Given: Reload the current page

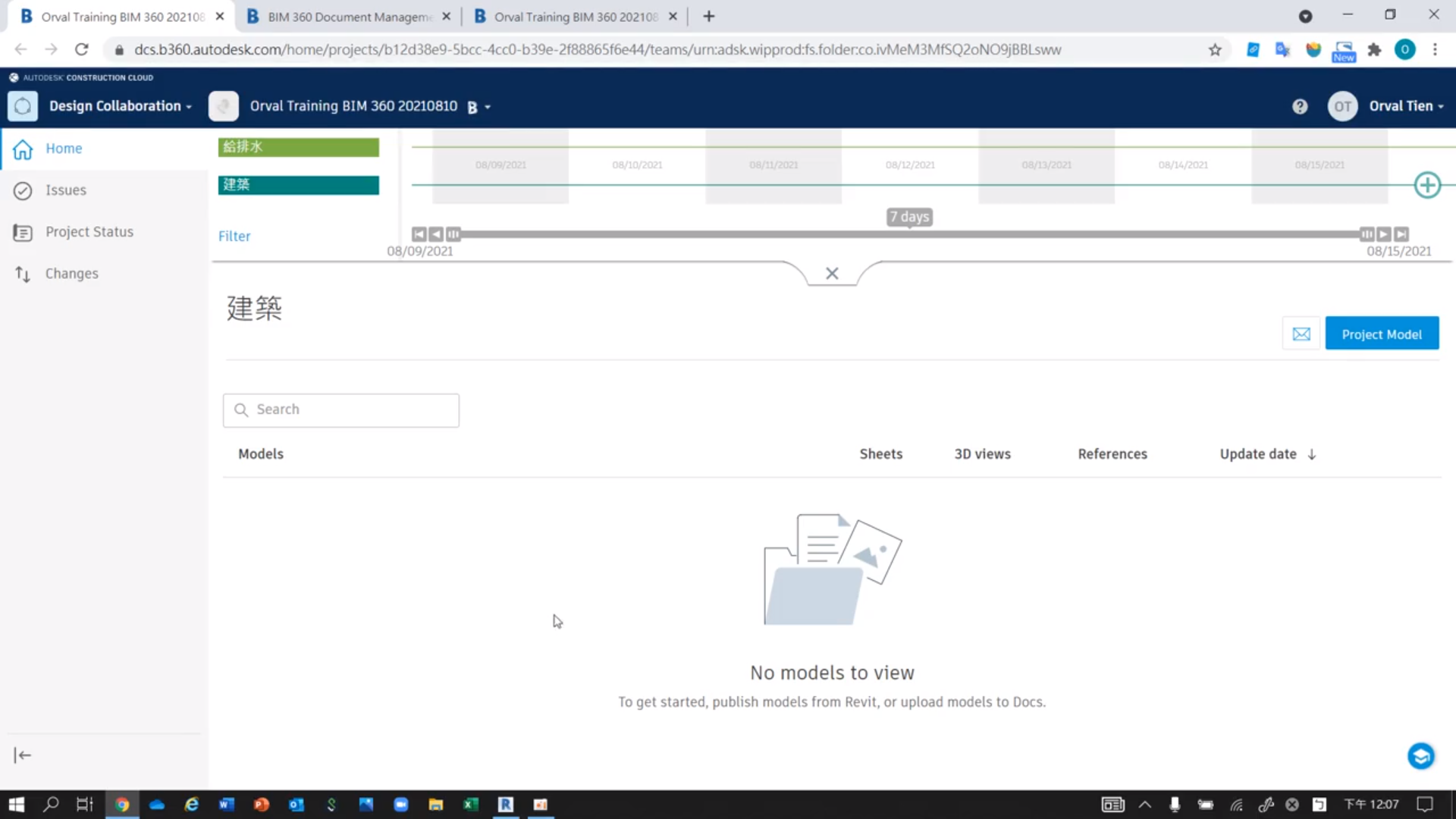Looking at the screenshot, I should coord(82,50).
